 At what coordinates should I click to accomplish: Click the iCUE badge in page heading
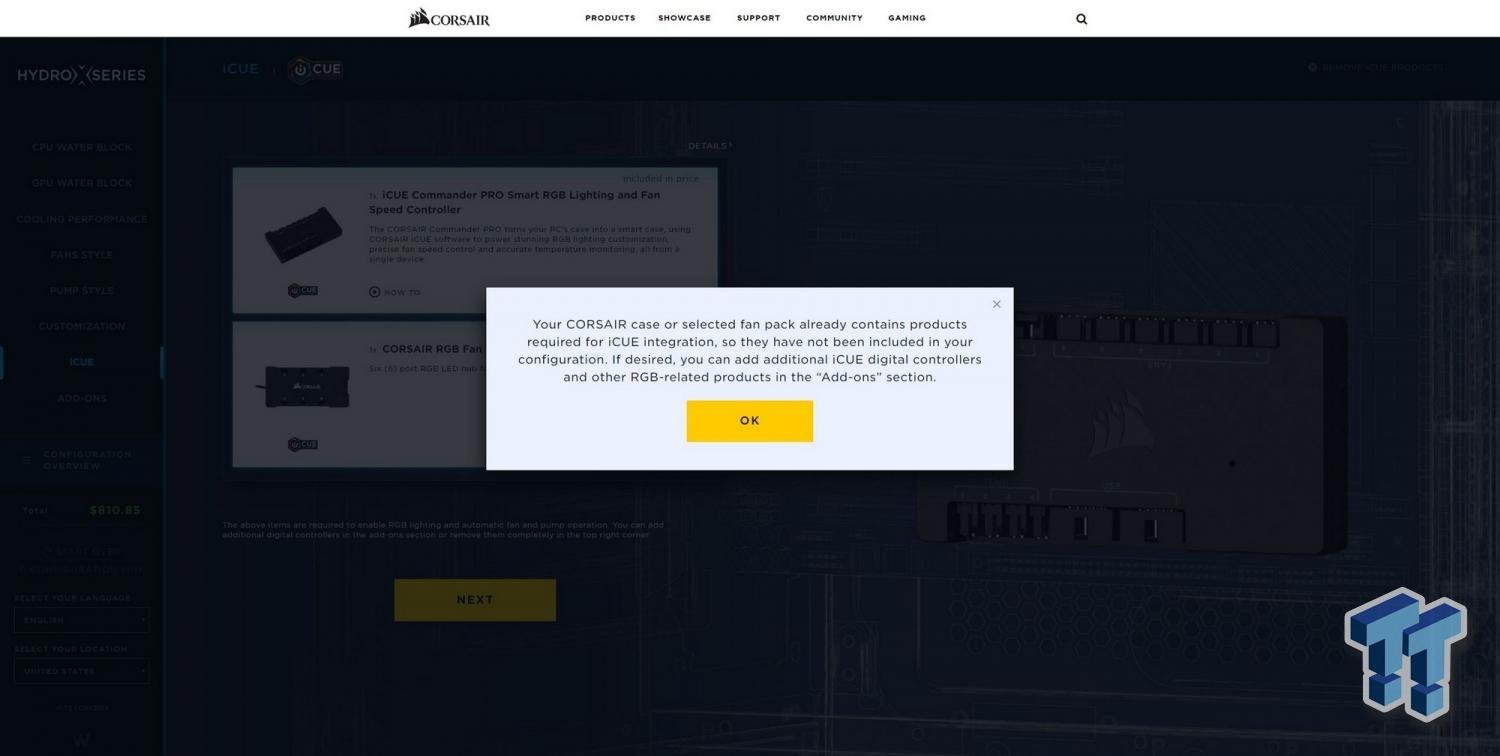pos(315,69)
